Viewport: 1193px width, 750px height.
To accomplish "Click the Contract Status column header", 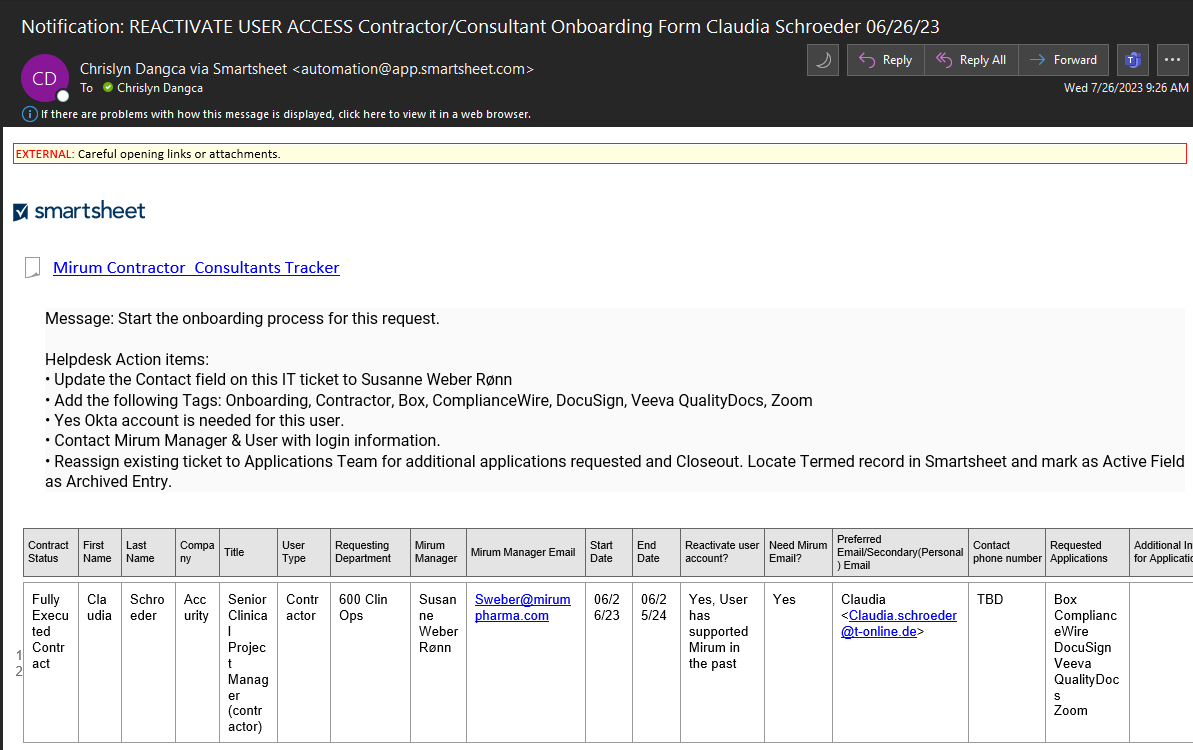I will point(51,551).
